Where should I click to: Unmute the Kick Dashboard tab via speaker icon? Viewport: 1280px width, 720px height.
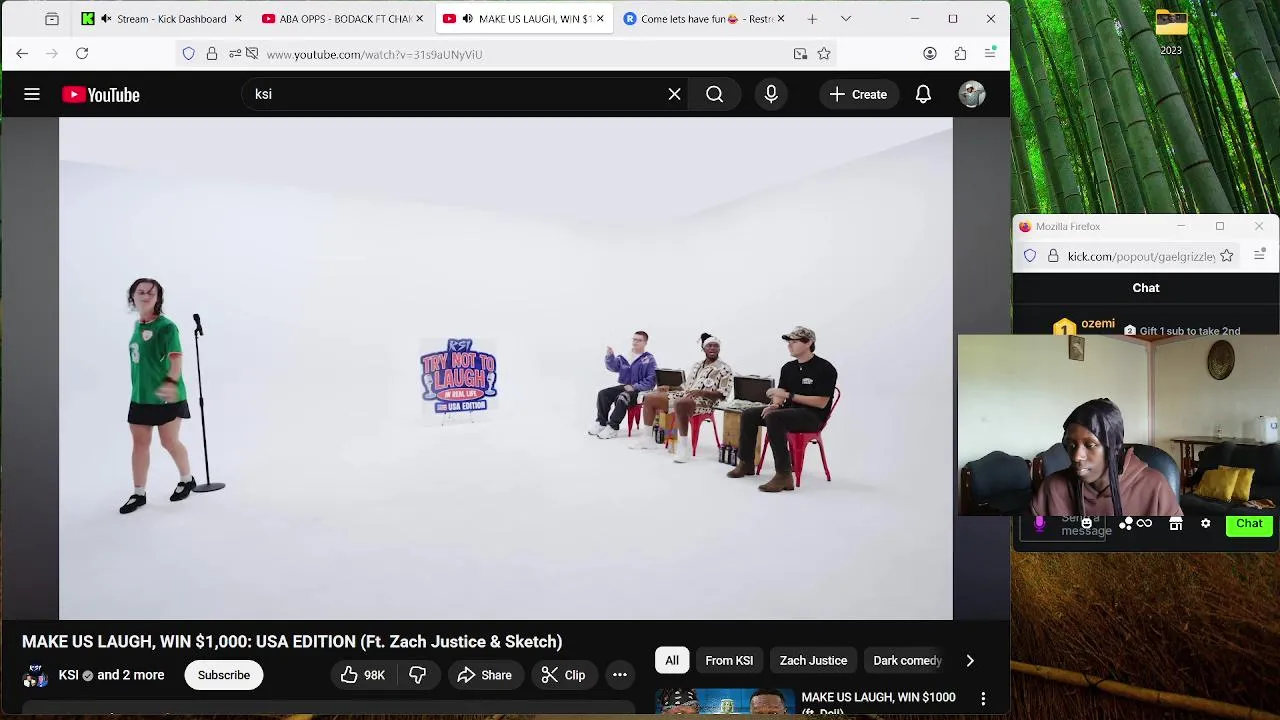click(105, 18)
